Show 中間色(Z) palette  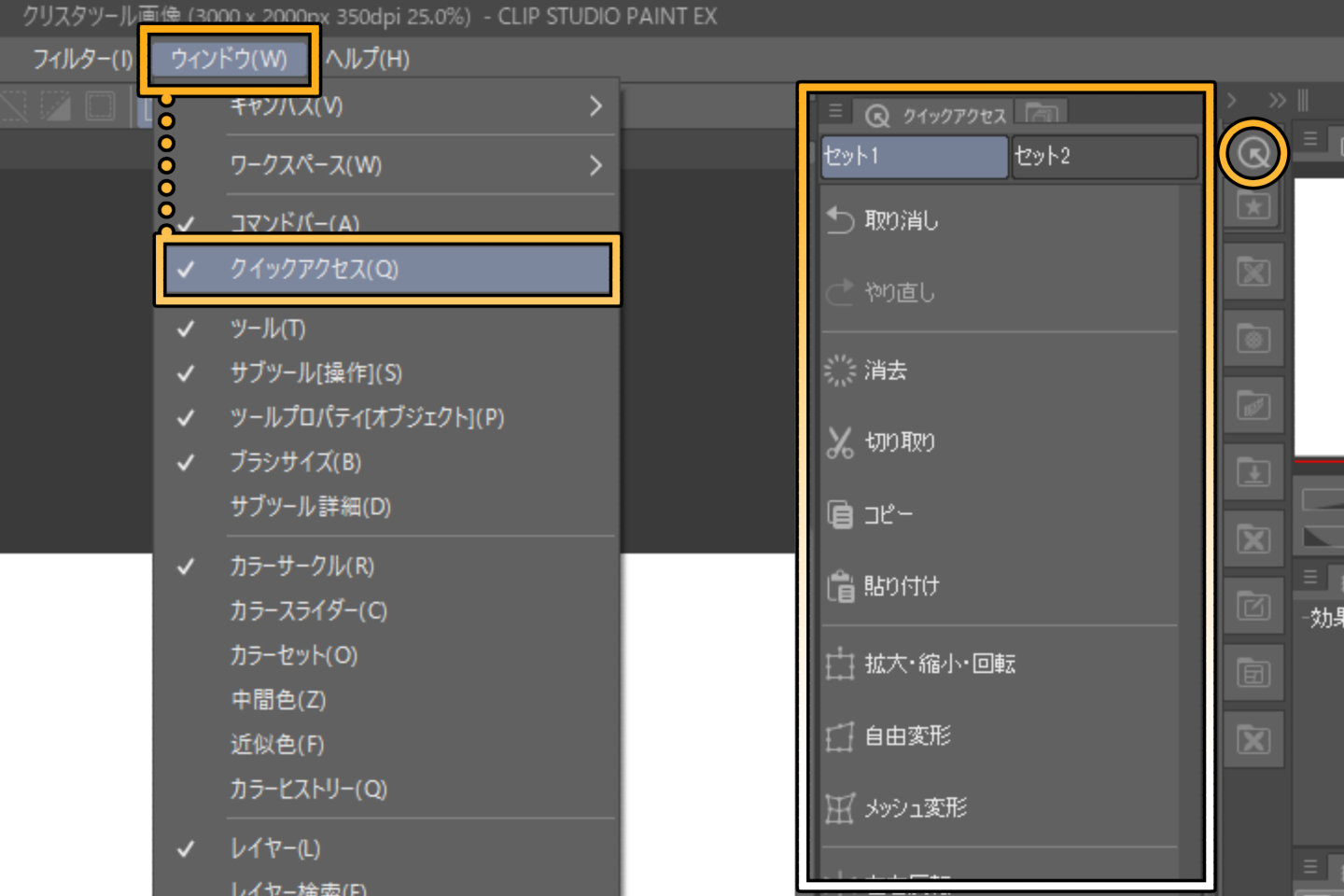(x=386, y=700)
